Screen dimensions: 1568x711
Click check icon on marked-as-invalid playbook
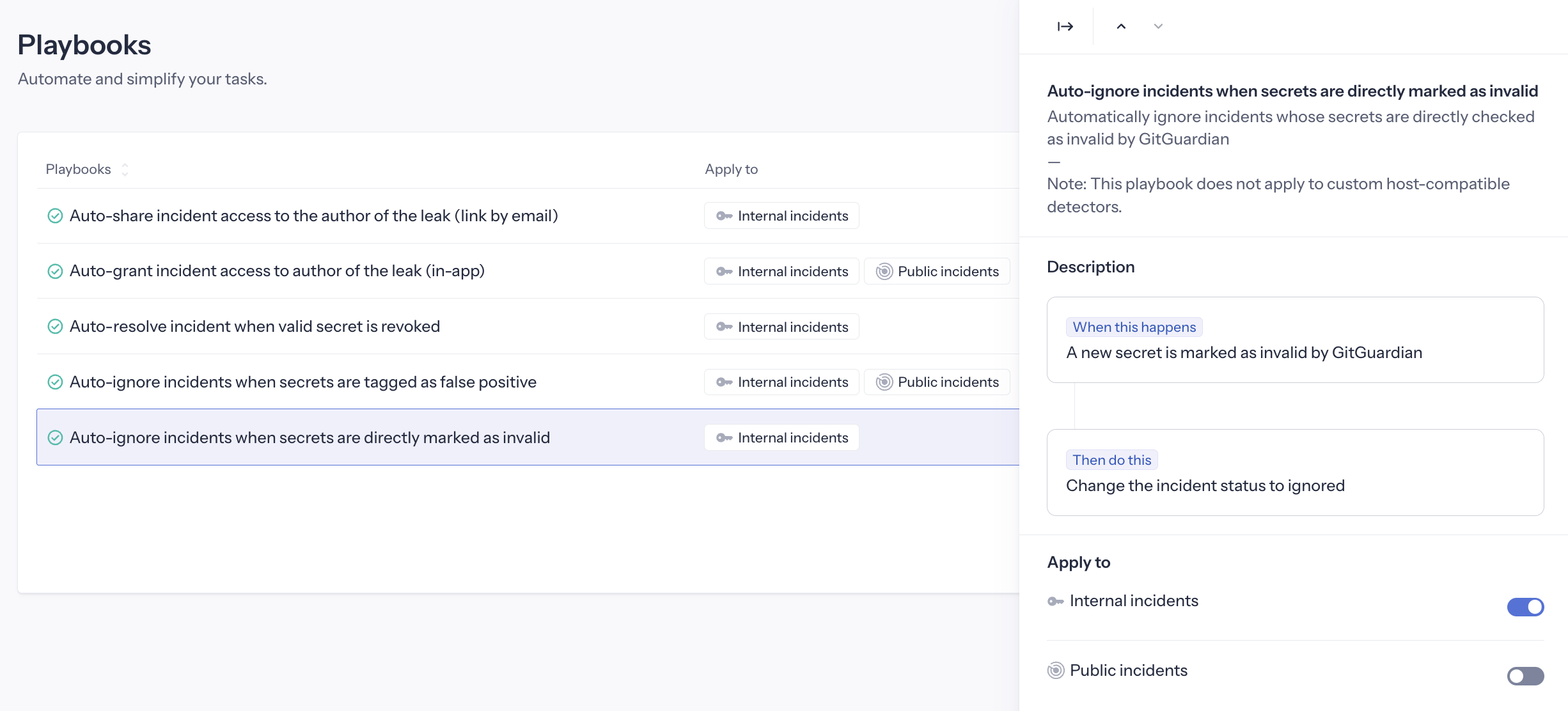(x=55, y=438)
